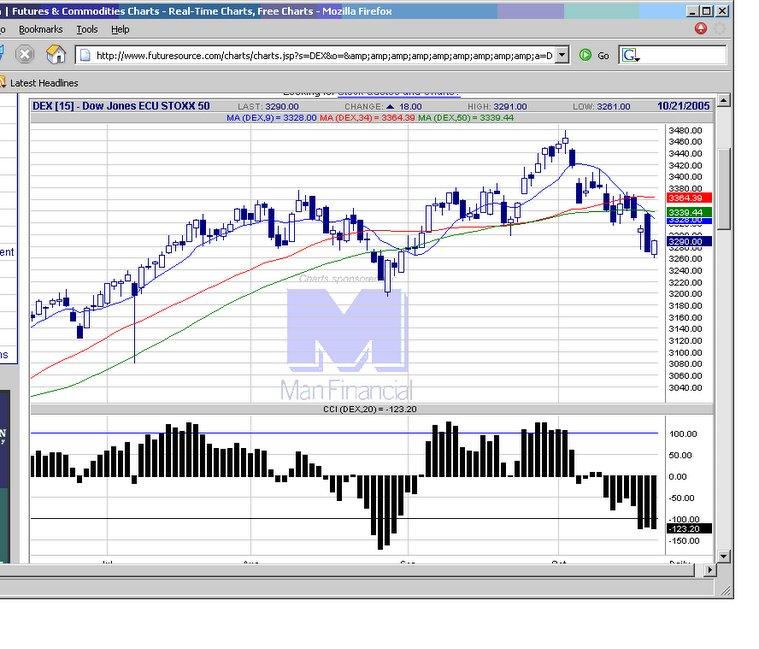Viewport: 759px width, 649px height.
Task: Click CCI (DEX,20) = -123.20 label
Action: [x=370, y=409]
